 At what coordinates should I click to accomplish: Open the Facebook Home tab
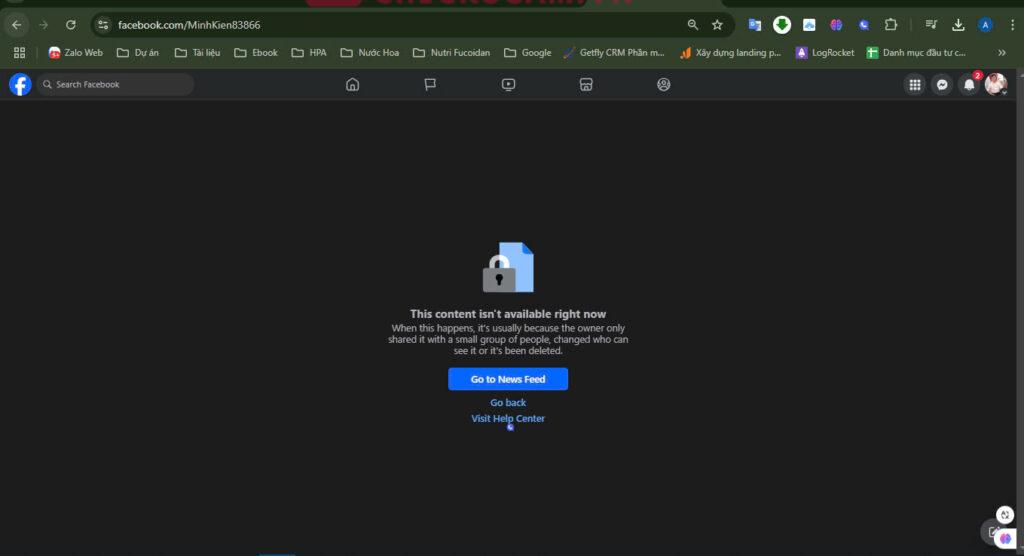point(352,85)
